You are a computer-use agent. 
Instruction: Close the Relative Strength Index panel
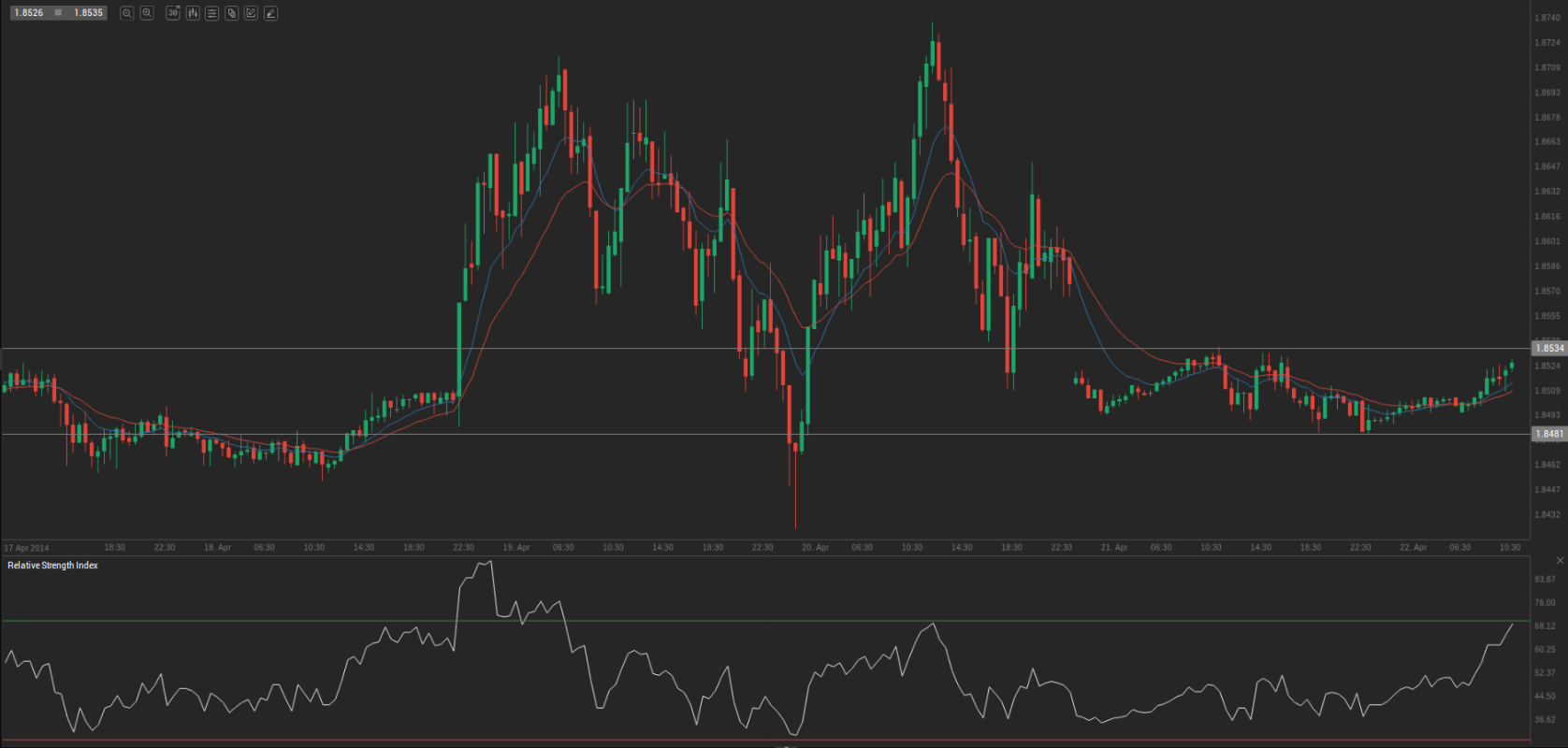tap(1560, 561)
